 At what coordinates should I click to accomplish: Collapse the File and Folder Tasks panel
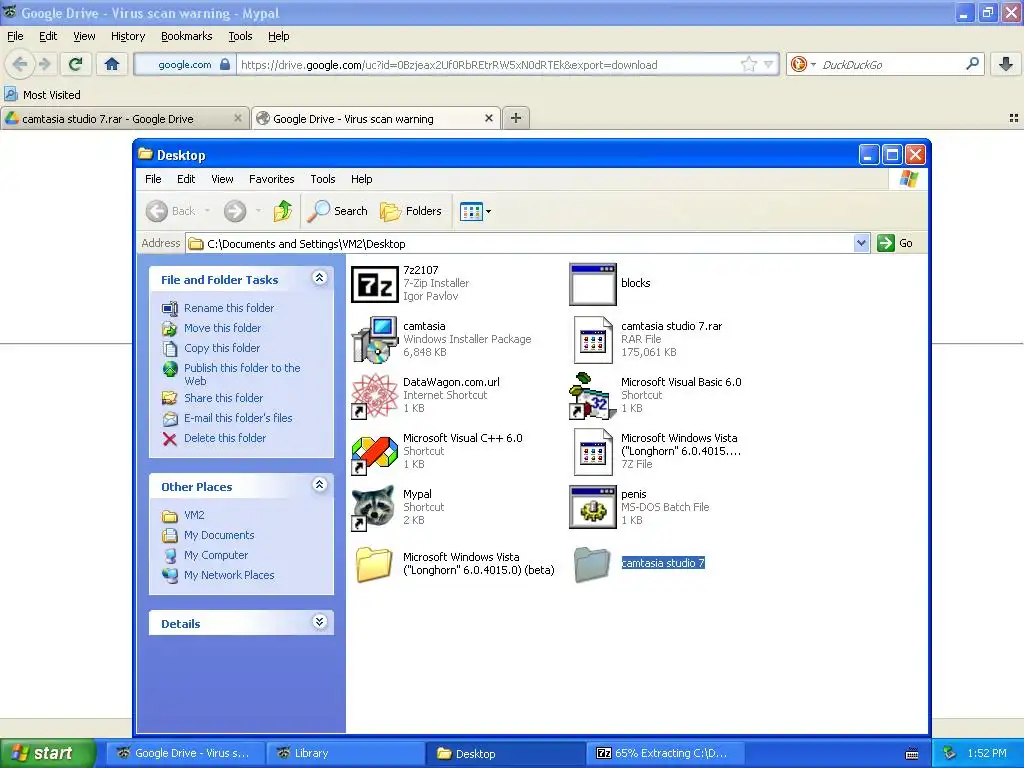pos(319,278)
